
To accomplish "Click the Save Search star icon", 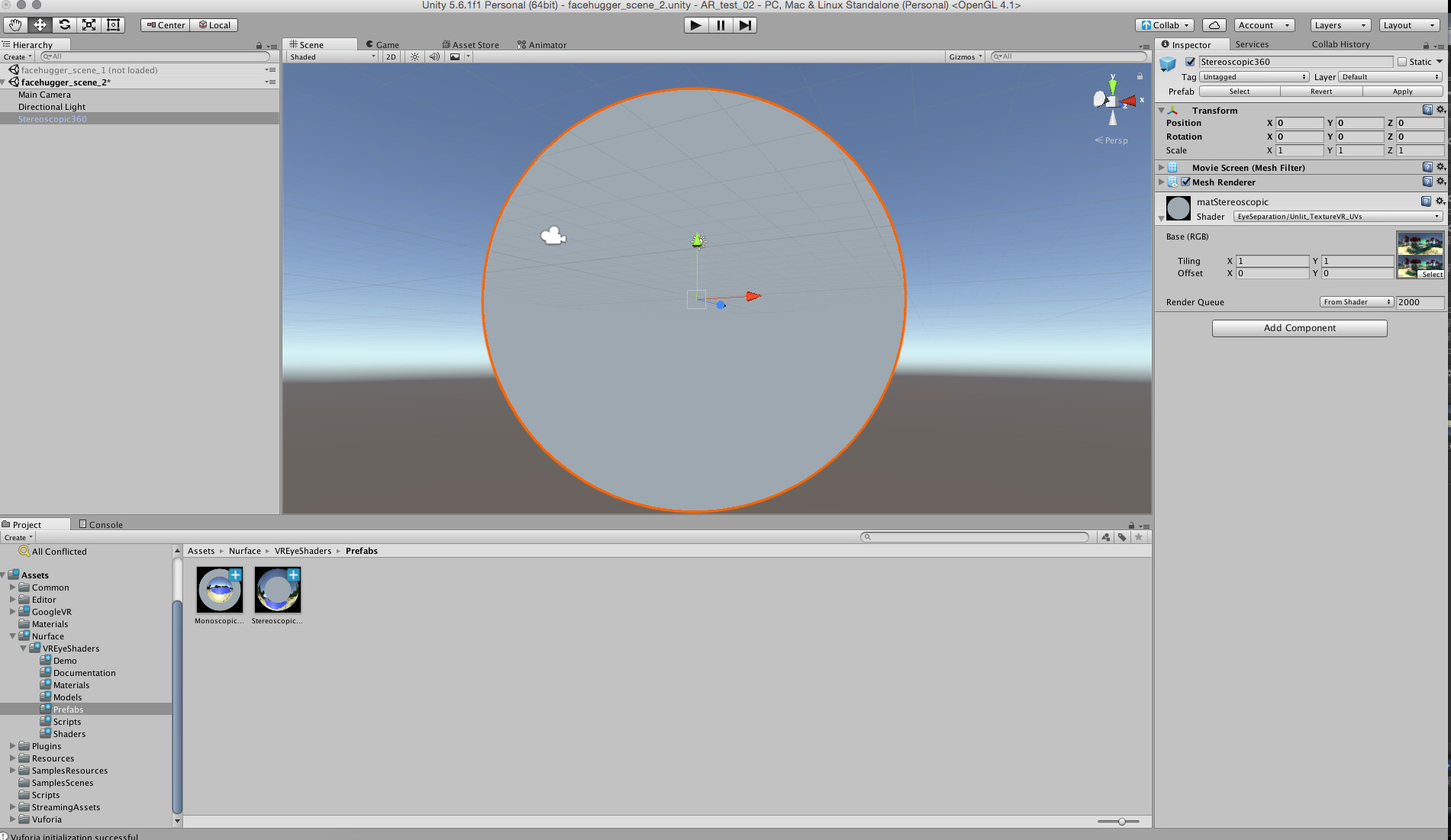I will point(1139,537).
